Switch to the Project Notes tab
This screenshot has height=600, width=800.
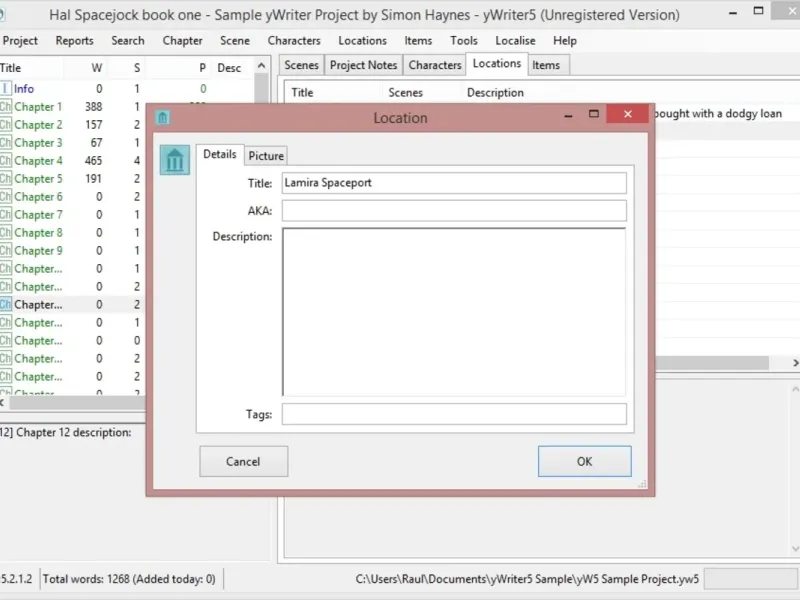coord(363,65)
